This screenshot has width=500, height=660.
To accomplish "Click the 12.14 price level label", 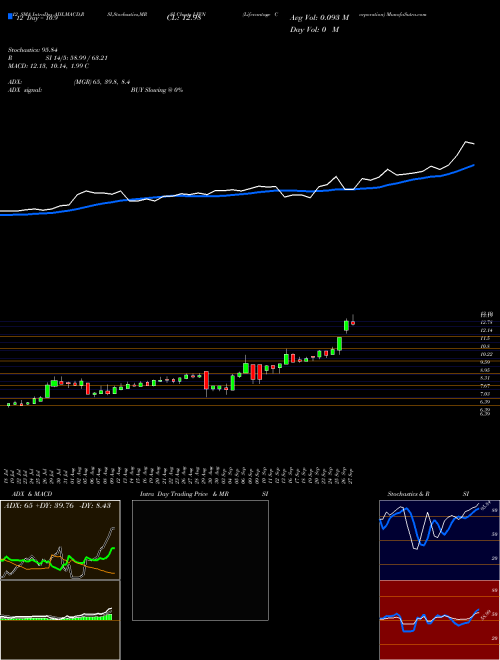I will 486,330.
